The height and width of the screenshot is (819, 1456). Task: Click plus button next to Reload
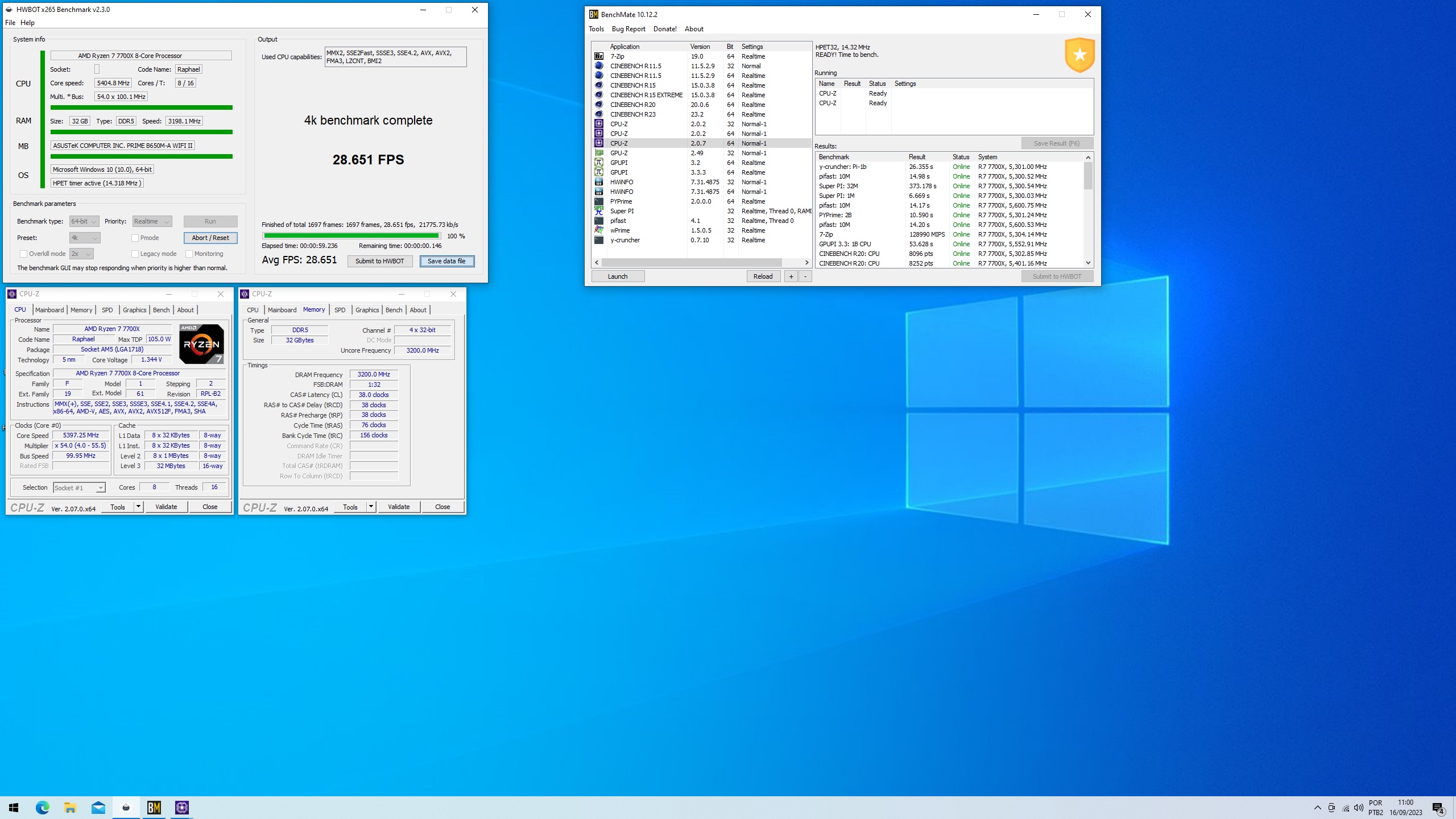click(791, 276)
